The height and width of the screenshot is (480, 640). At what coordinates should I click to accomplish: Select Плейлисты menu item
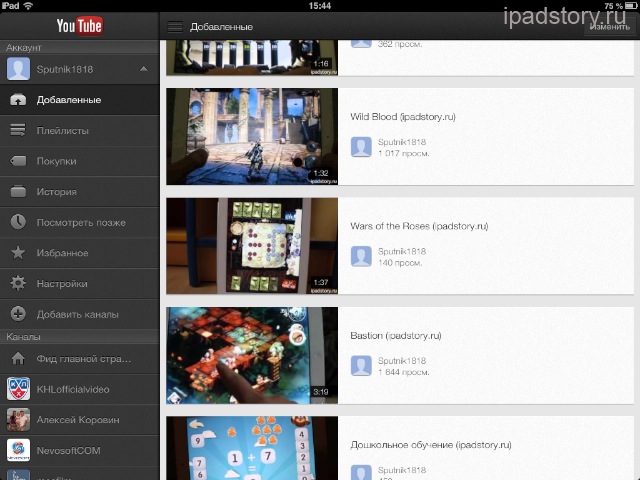pos(80,131)
